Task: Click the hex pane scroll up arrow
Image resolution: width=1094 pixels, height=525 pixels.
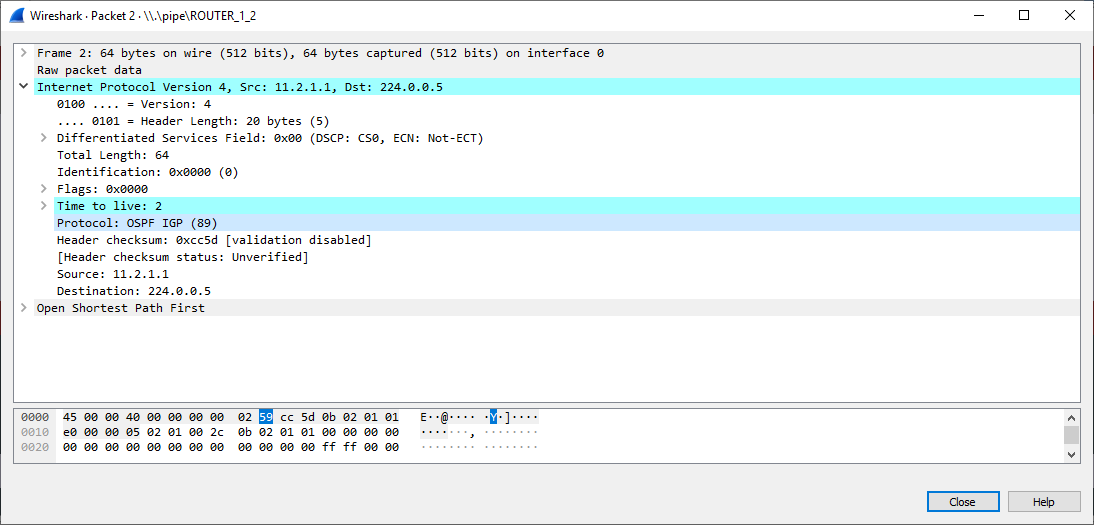Action: pyautogui.click(x=1071, y=417)
